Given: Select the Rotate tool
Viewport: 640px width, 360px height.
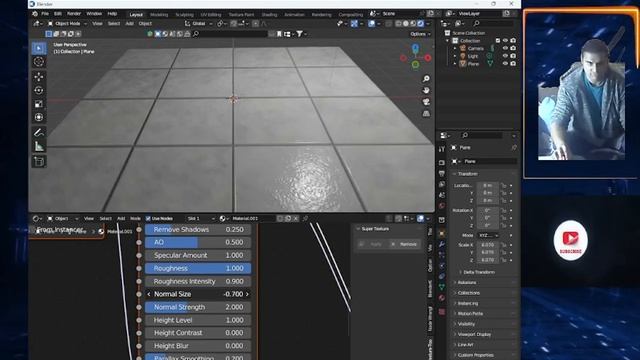Looking at the screenshot, I should 39,90.
